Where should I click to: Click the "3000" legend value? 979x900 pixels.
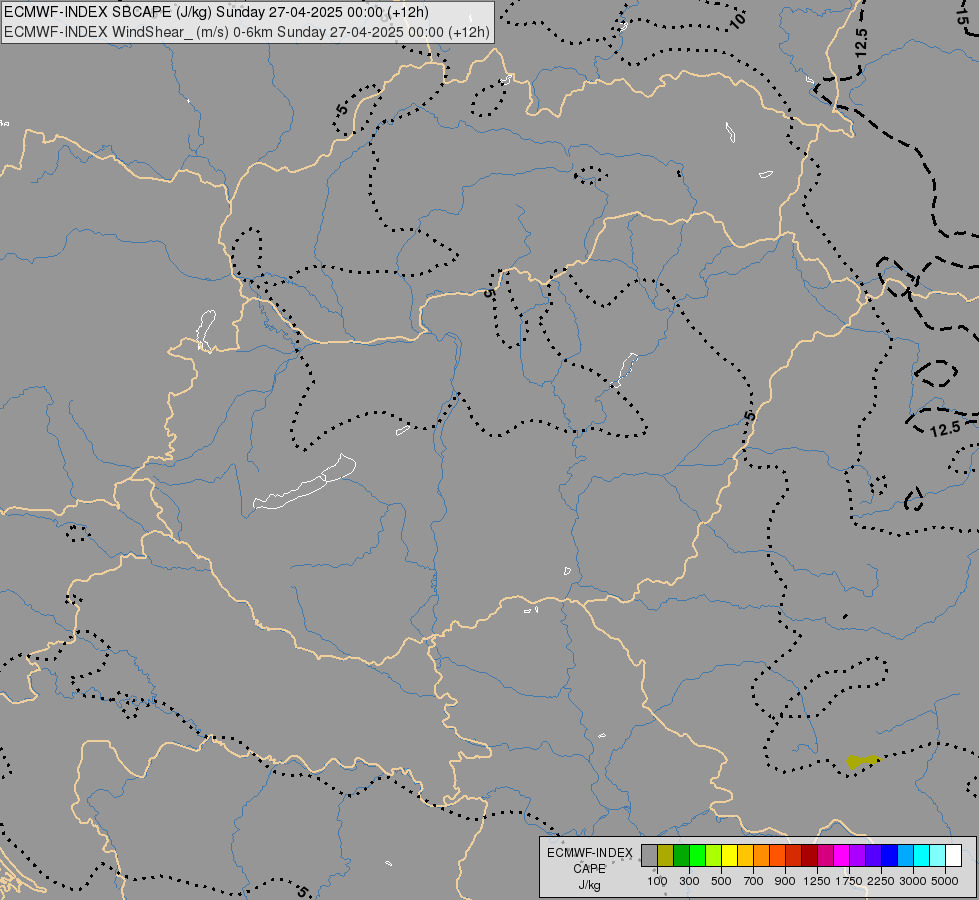[x=913, y=881]
